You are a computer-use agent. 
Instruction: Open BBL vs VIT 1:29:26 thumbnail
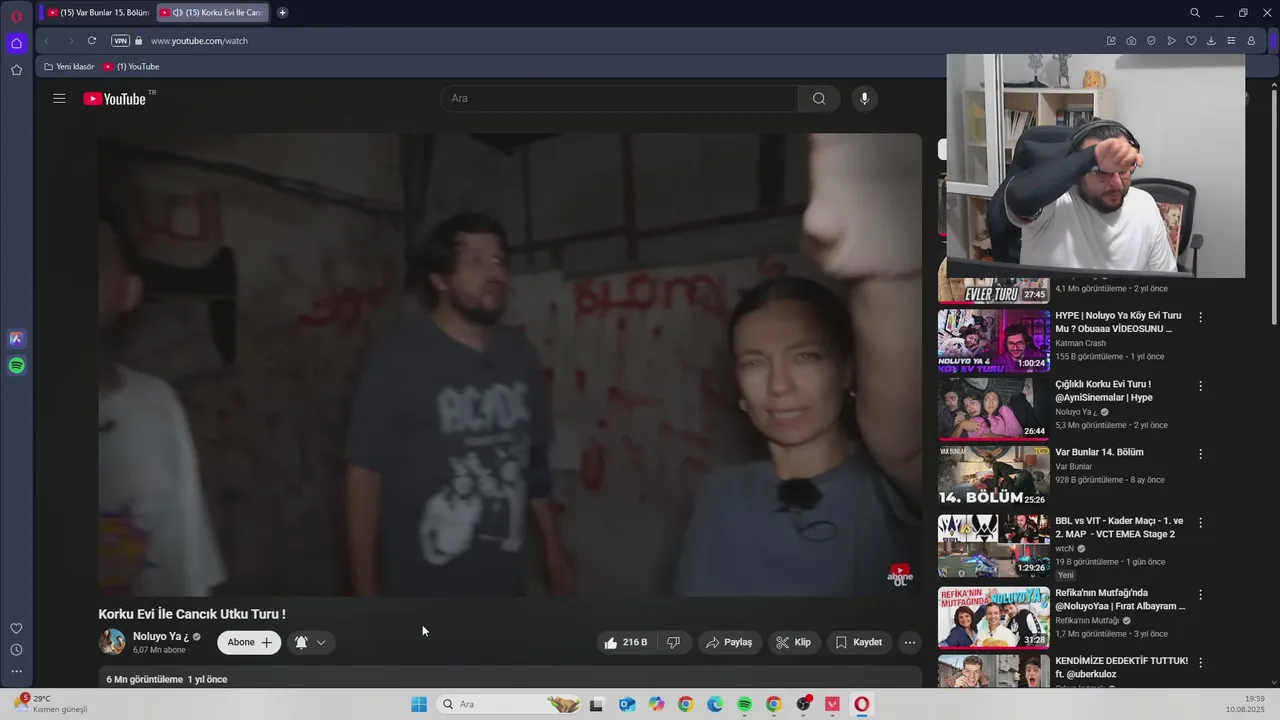[x=993, y=546]
